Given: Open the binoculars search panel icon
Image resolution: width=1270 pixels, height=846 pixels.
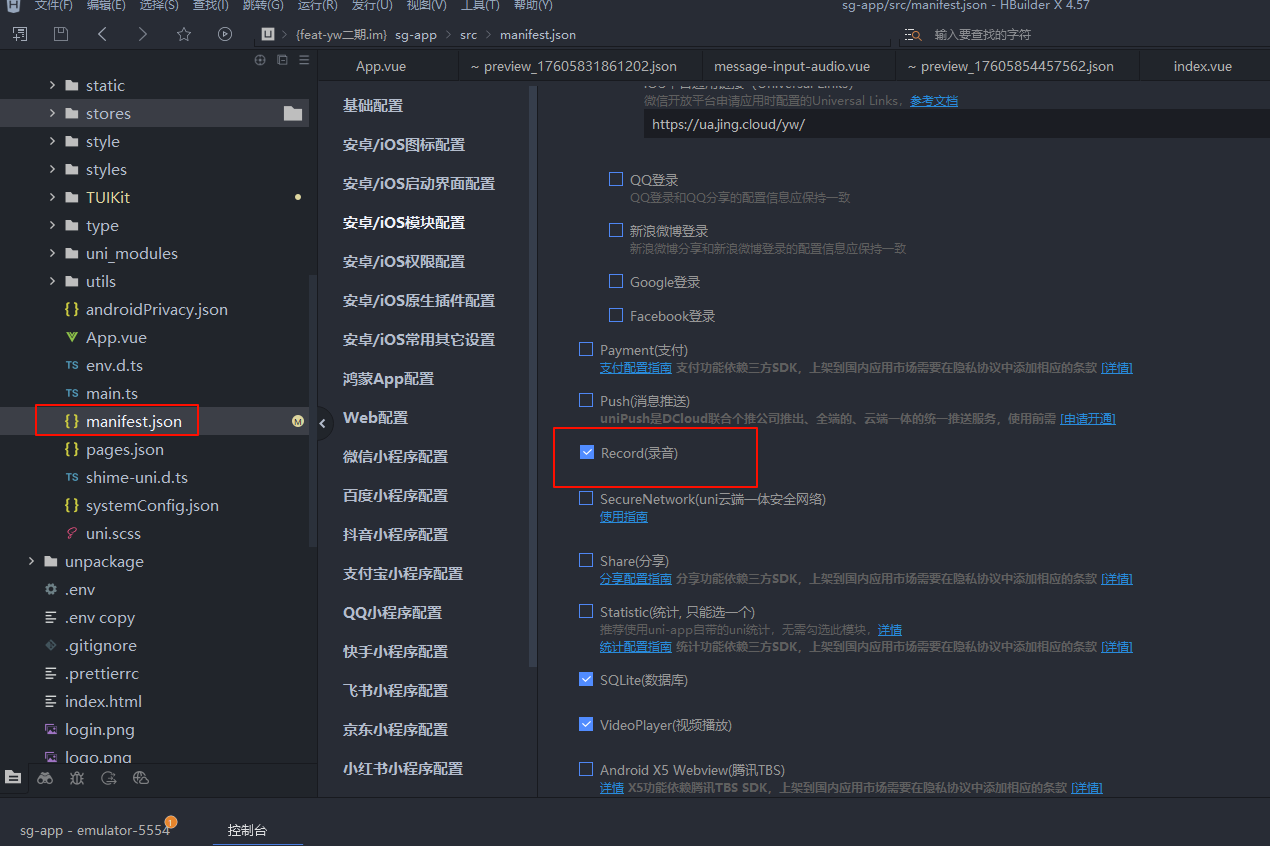Looking at the screenshot, I should (45, 777).
